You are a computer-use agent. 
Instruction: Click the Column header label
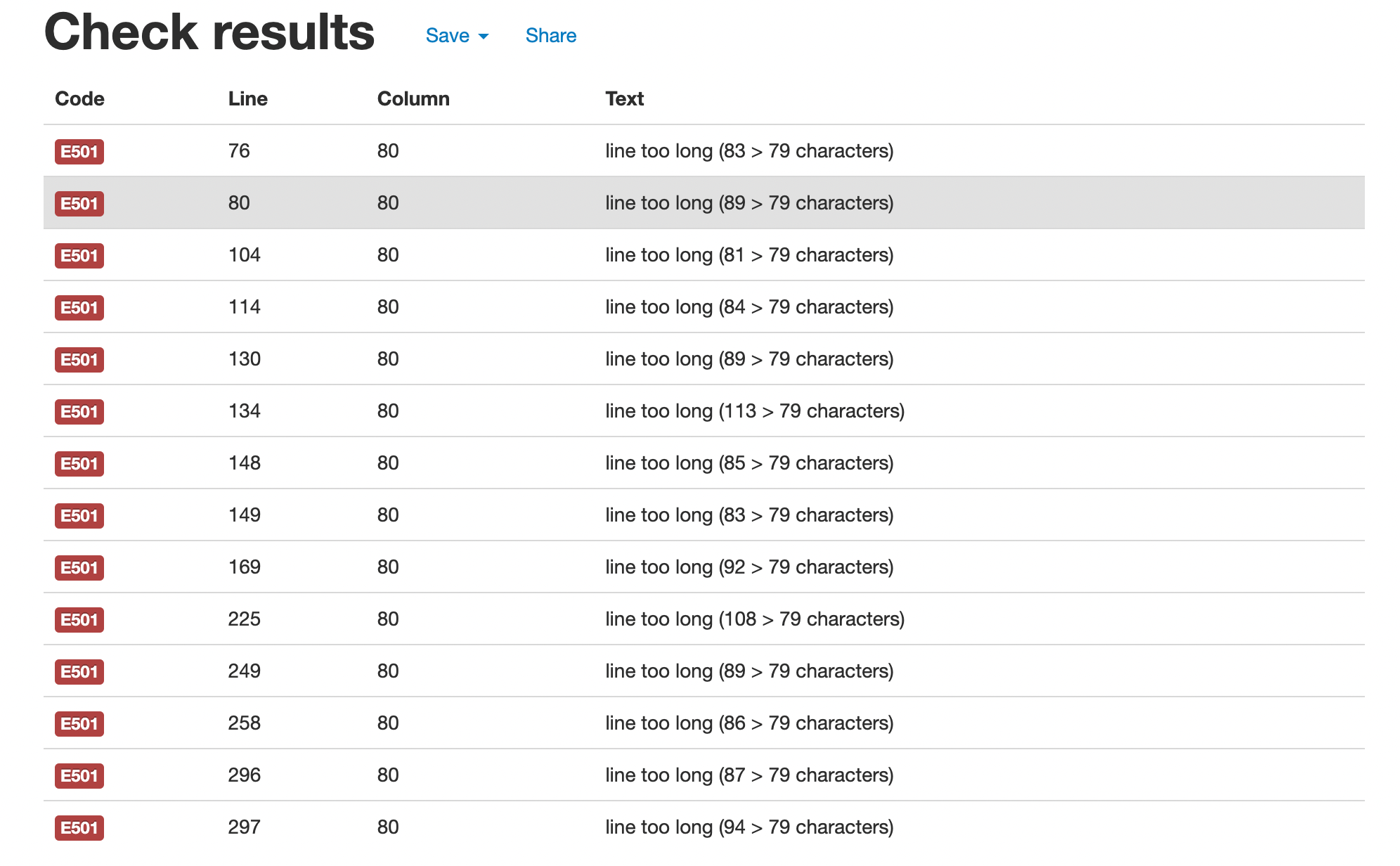413,99
